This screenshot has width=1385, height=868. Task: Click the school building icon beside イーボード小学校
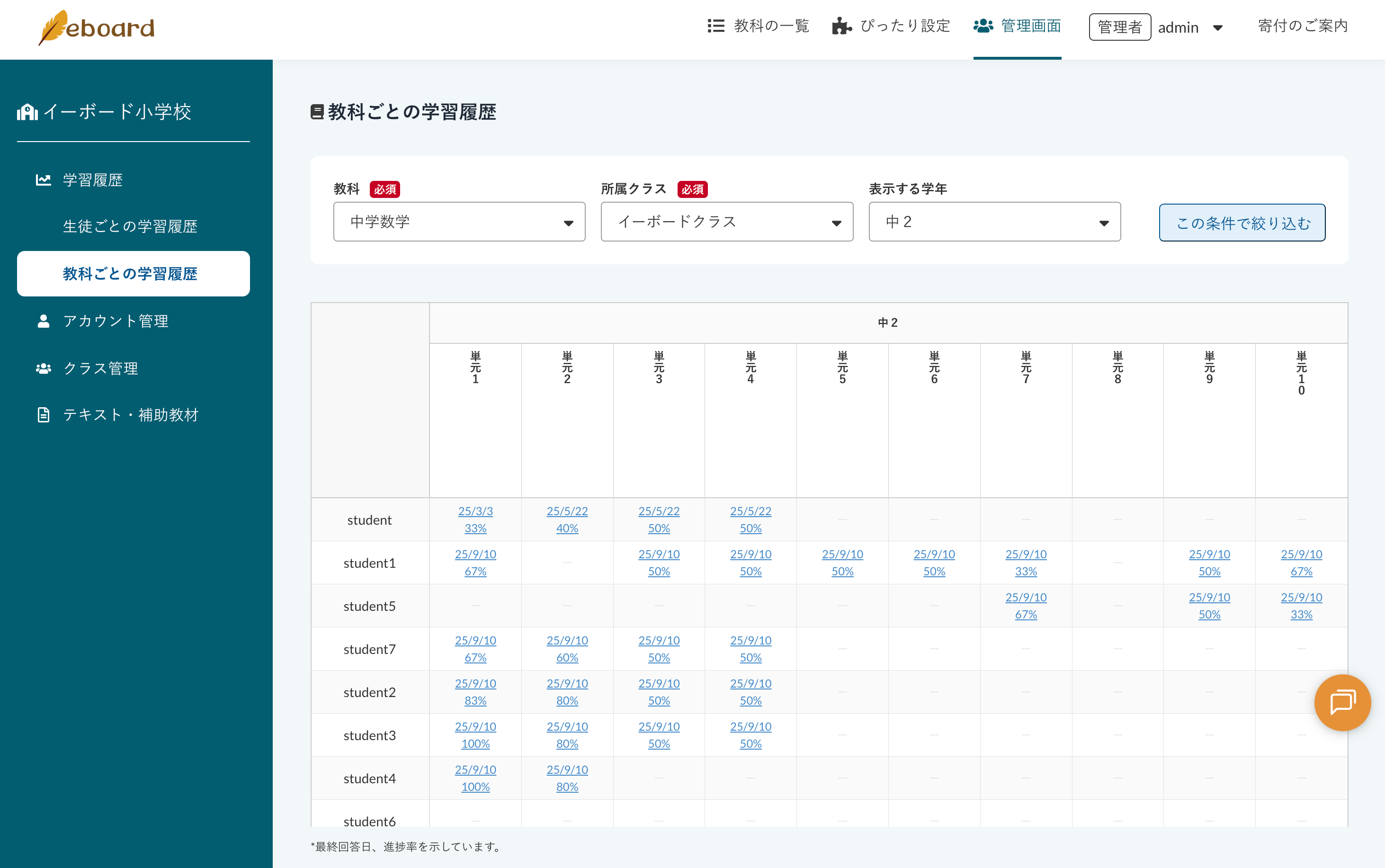click(27, 112)
